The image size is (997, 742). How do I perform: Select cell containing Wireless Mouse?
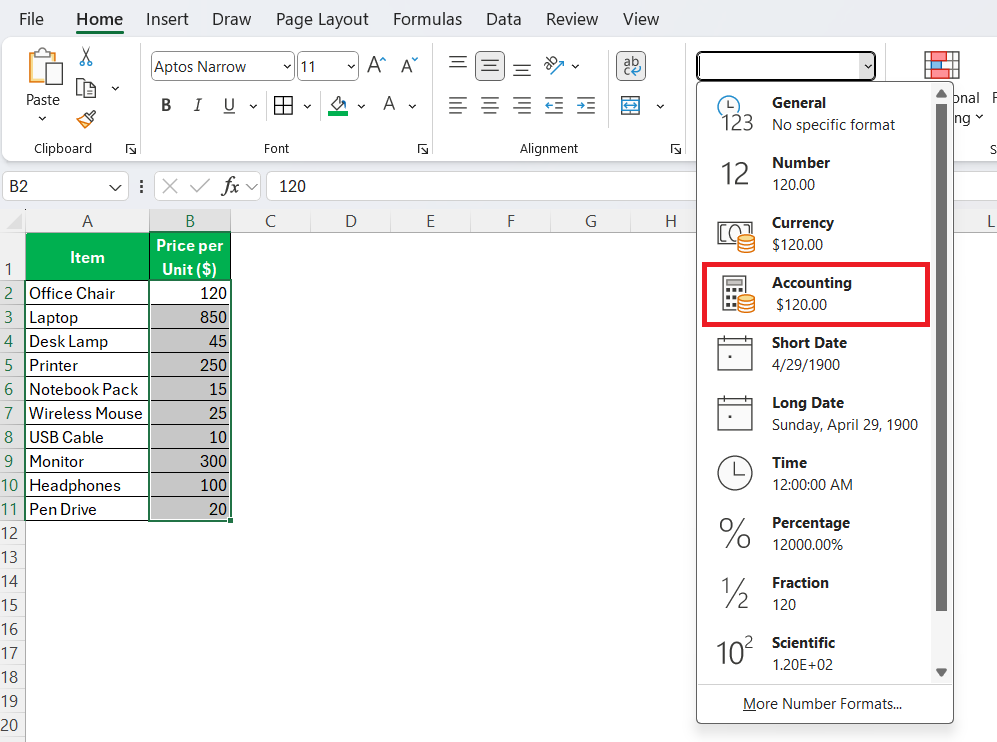click(87, 413)
